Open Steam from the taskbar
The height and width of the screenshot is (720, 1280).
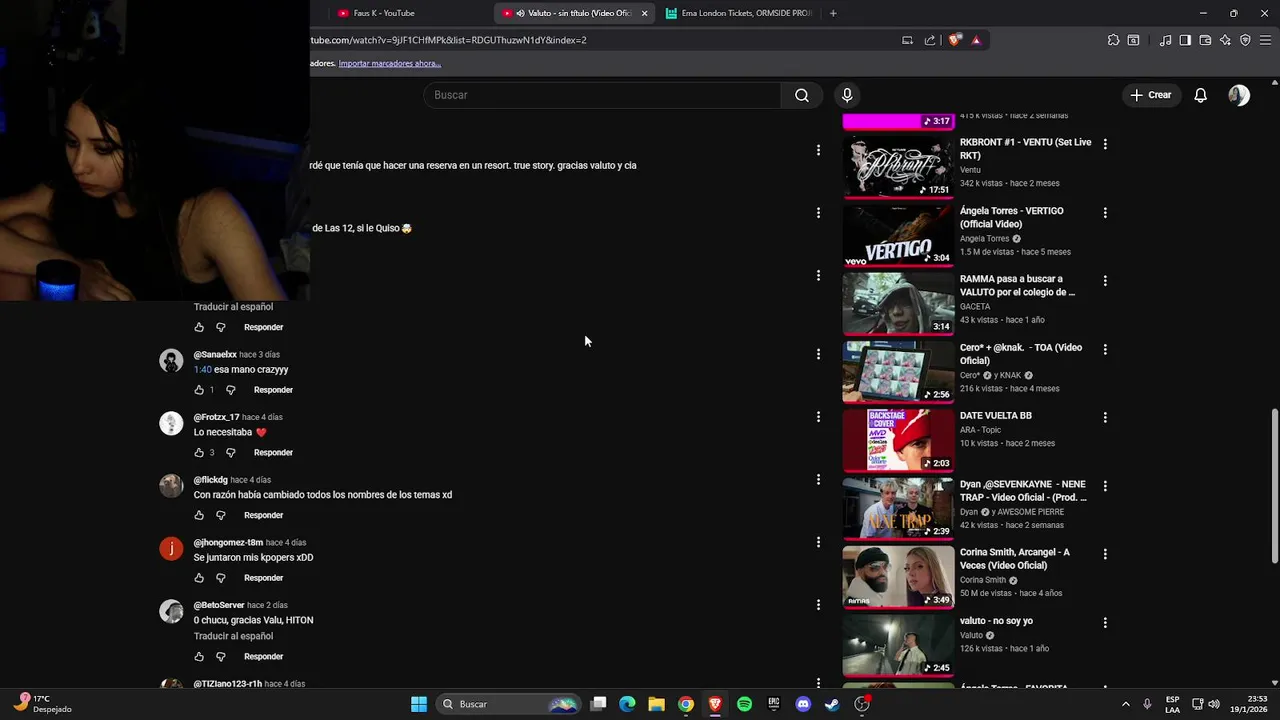coord(831,704)
